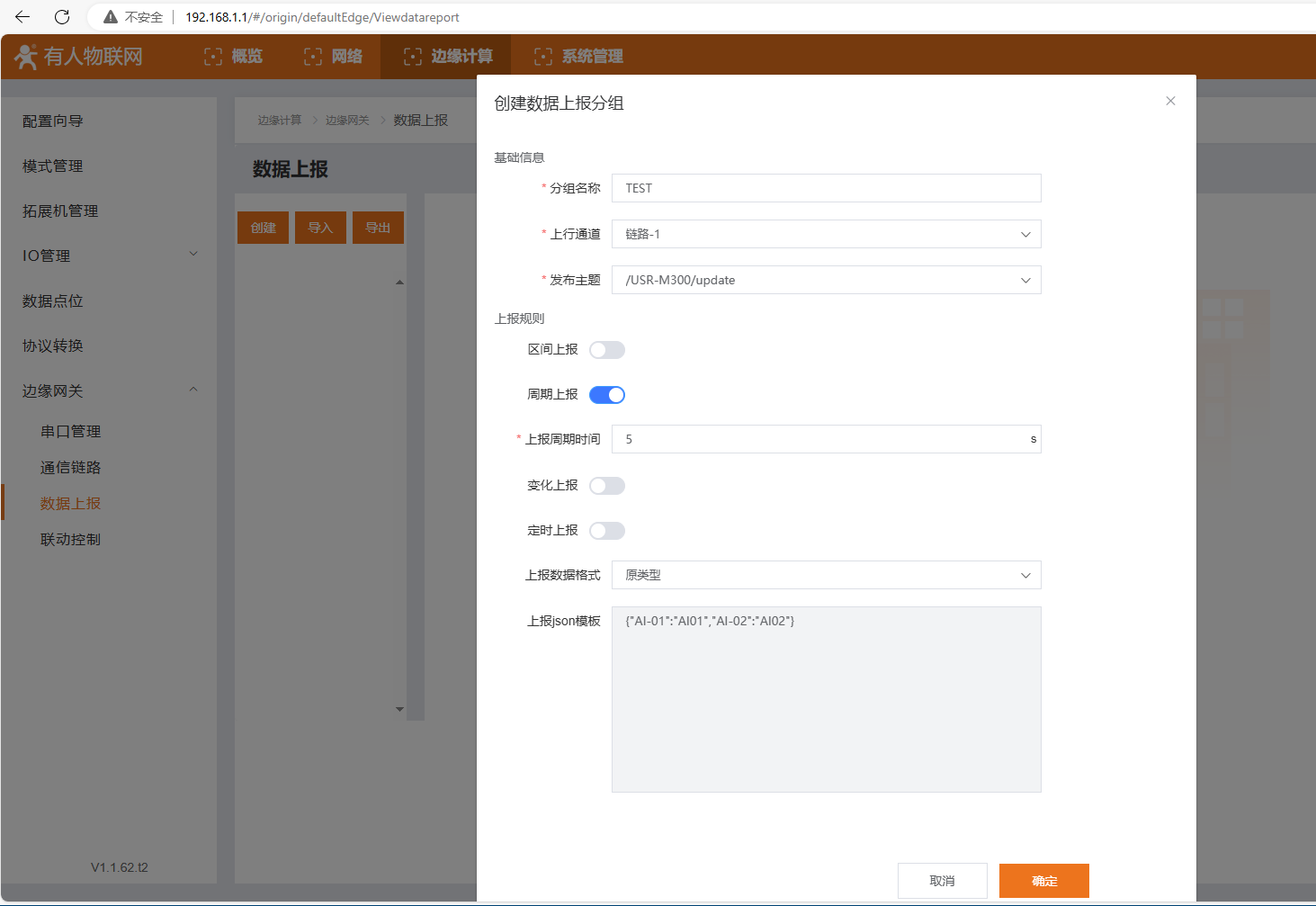The image size is (1316, 906).
Task: Open the 上行通道 dropdown showing 链路-1
Action: [x=826, y=234]
